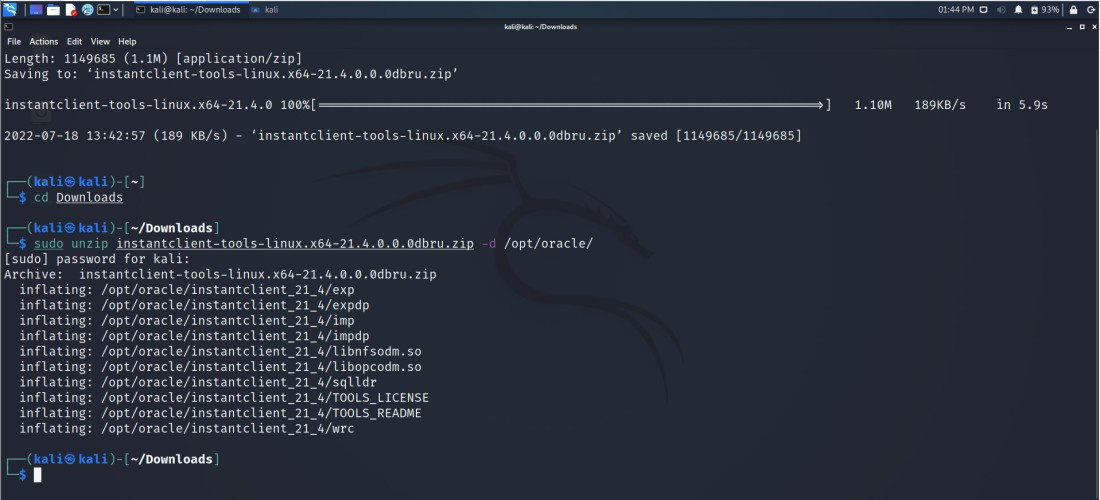Viewport: 1100px width, 500px height.
Task: Click the battery 93% indicator
Action: coord(1044,9)
